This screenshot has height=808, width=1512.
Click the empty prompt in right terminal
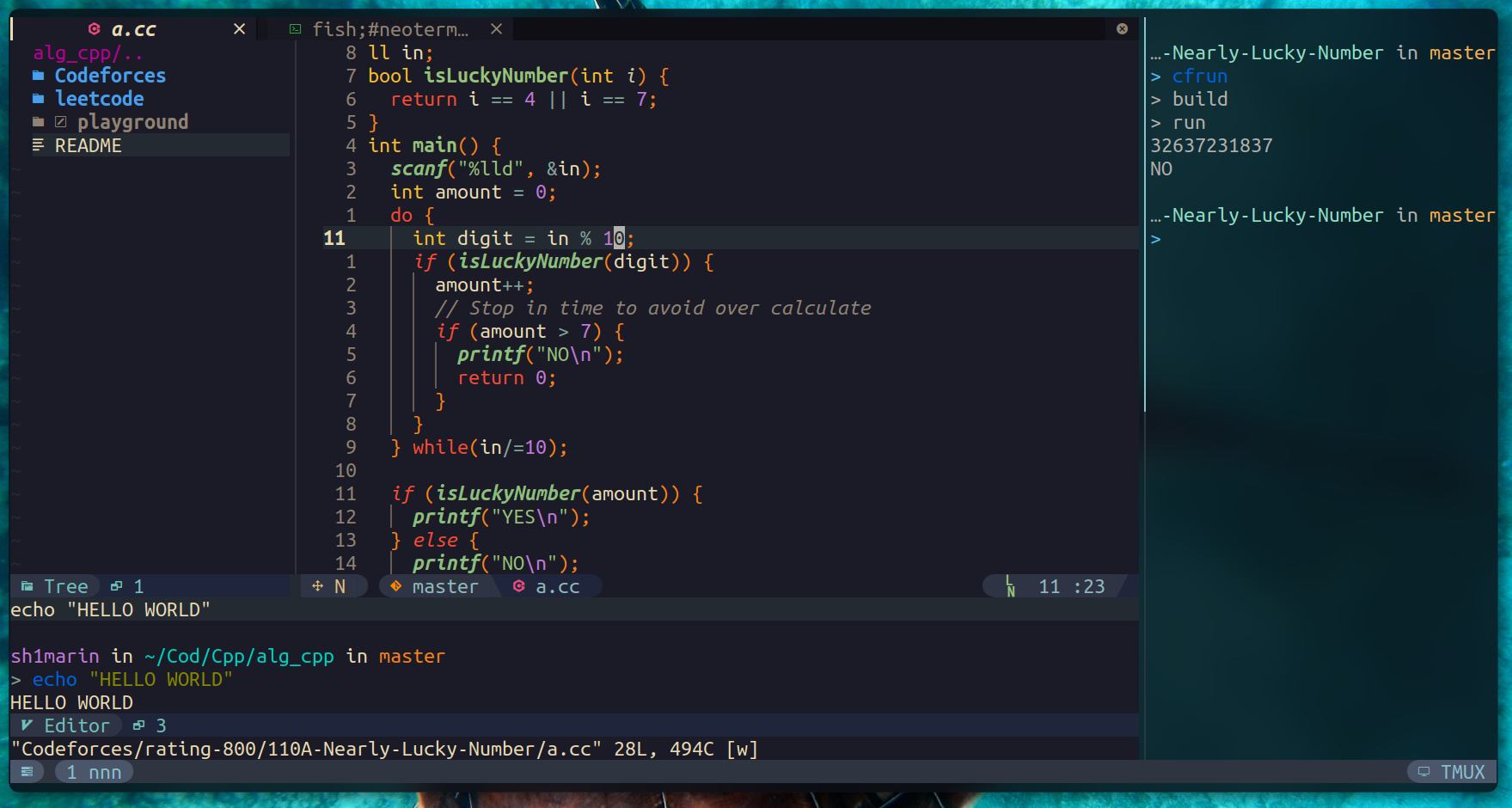click(x=1156, y=238)
